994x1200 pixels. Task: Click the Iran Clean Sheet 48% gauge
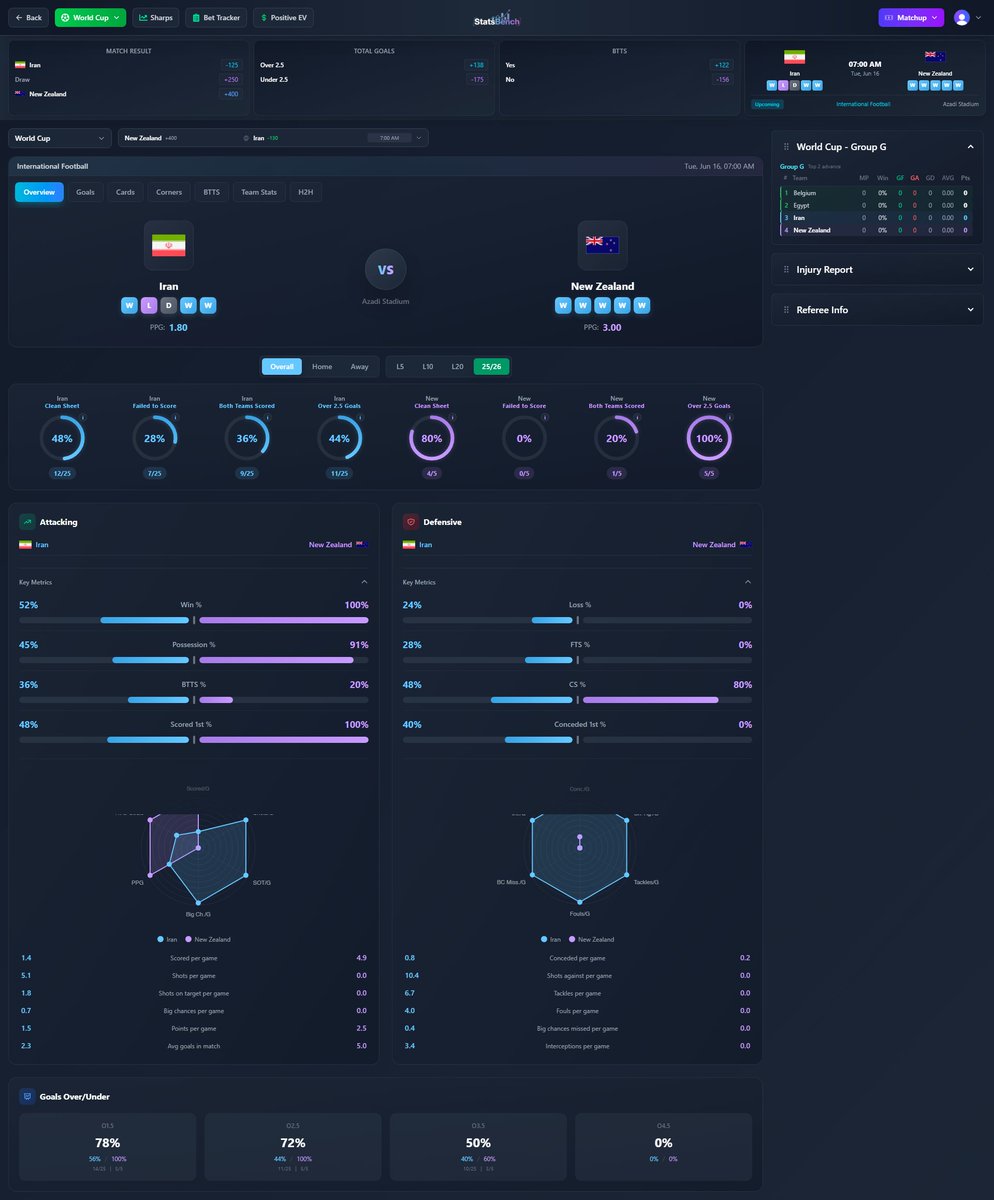tap(62, 438)
